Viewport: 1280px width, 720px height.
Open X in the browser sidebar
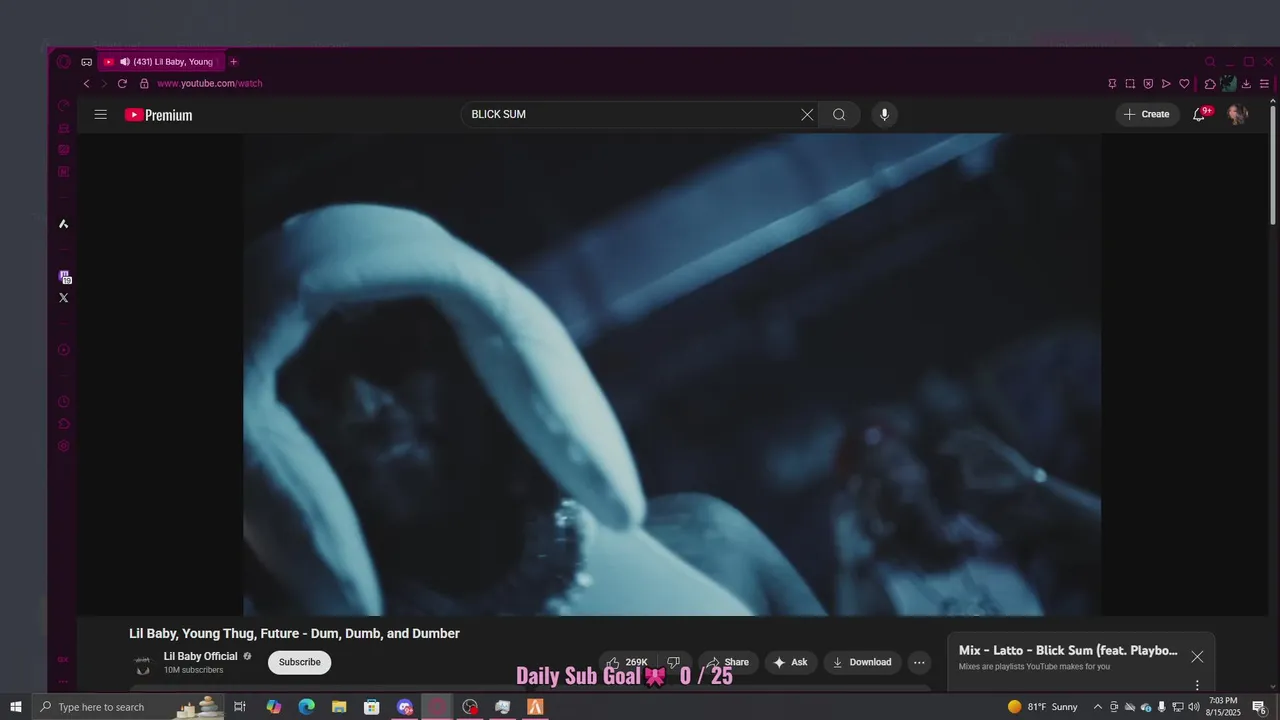pyautogui.click(x=64, y=298)
